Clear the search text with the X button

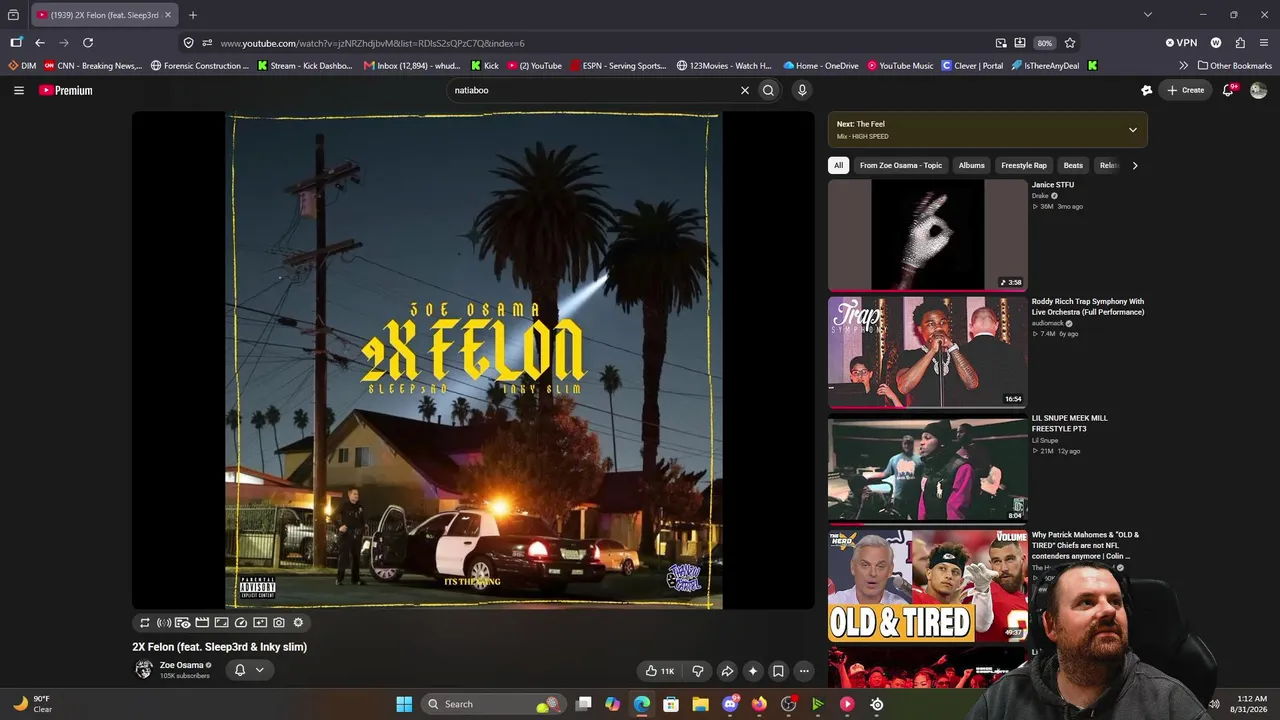(x=744, y=90)
